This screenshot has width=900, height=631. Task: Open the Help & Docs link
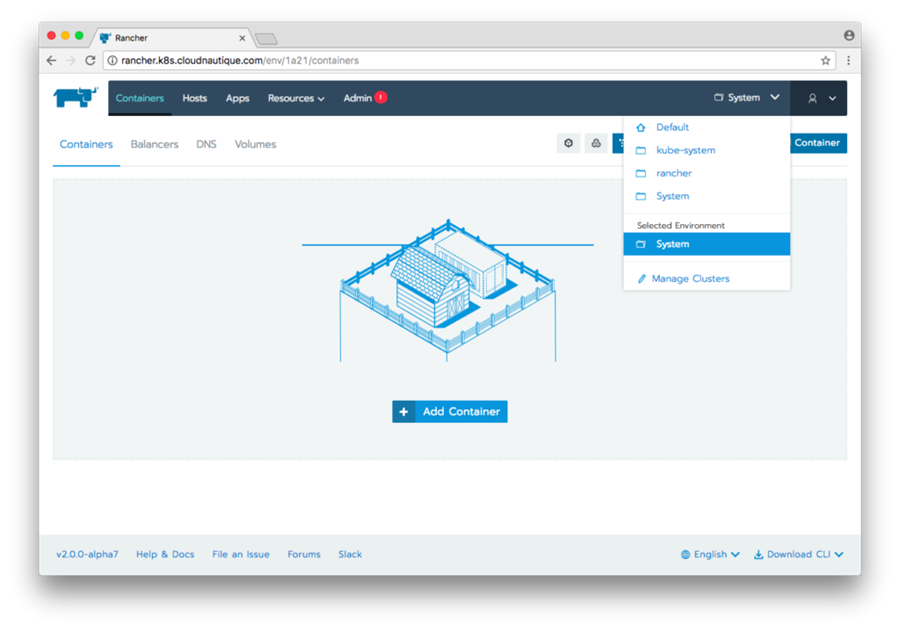pyautogui.click(x=165, y=554)
